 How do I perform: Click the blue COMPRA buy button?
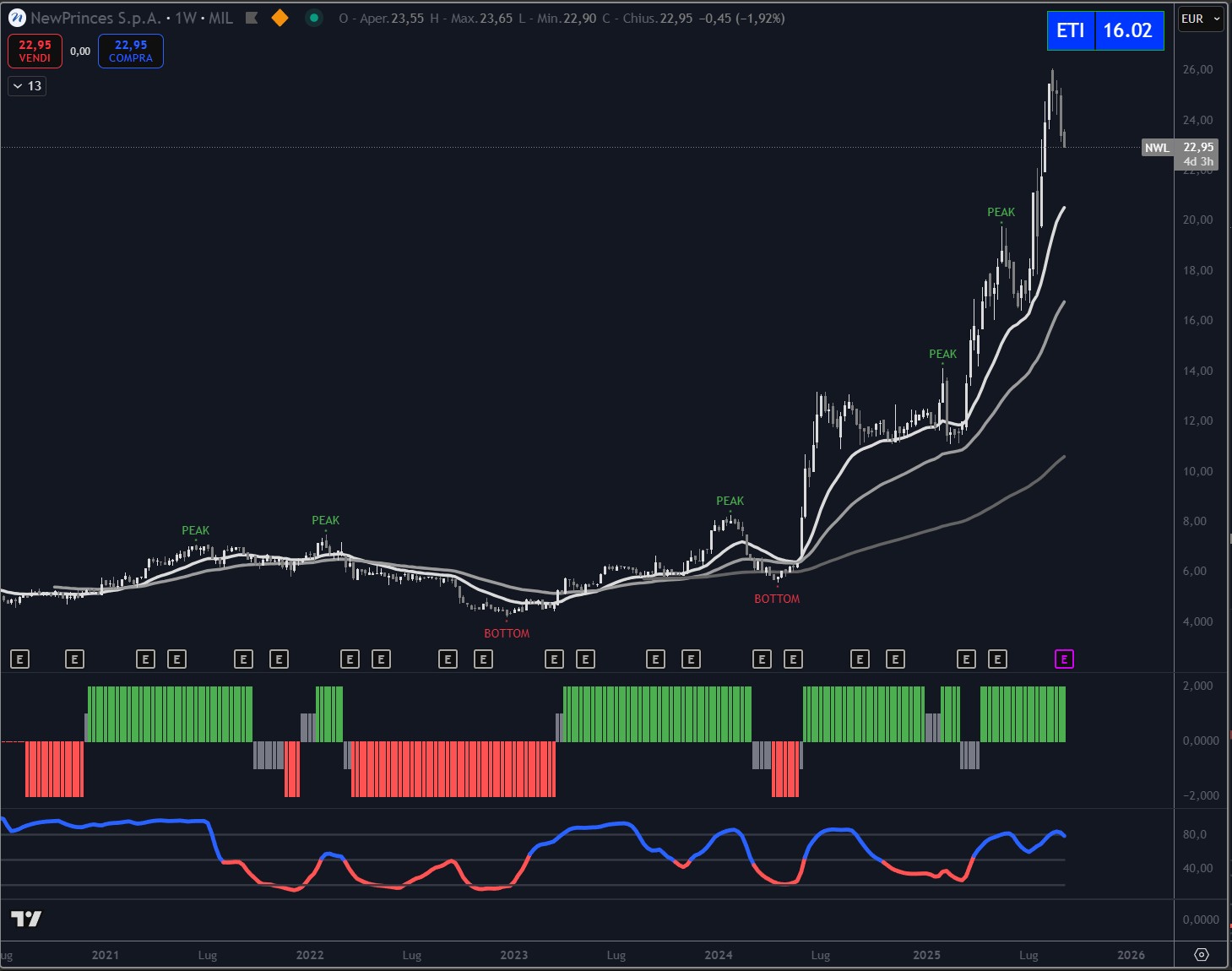(x=131, y=51)
